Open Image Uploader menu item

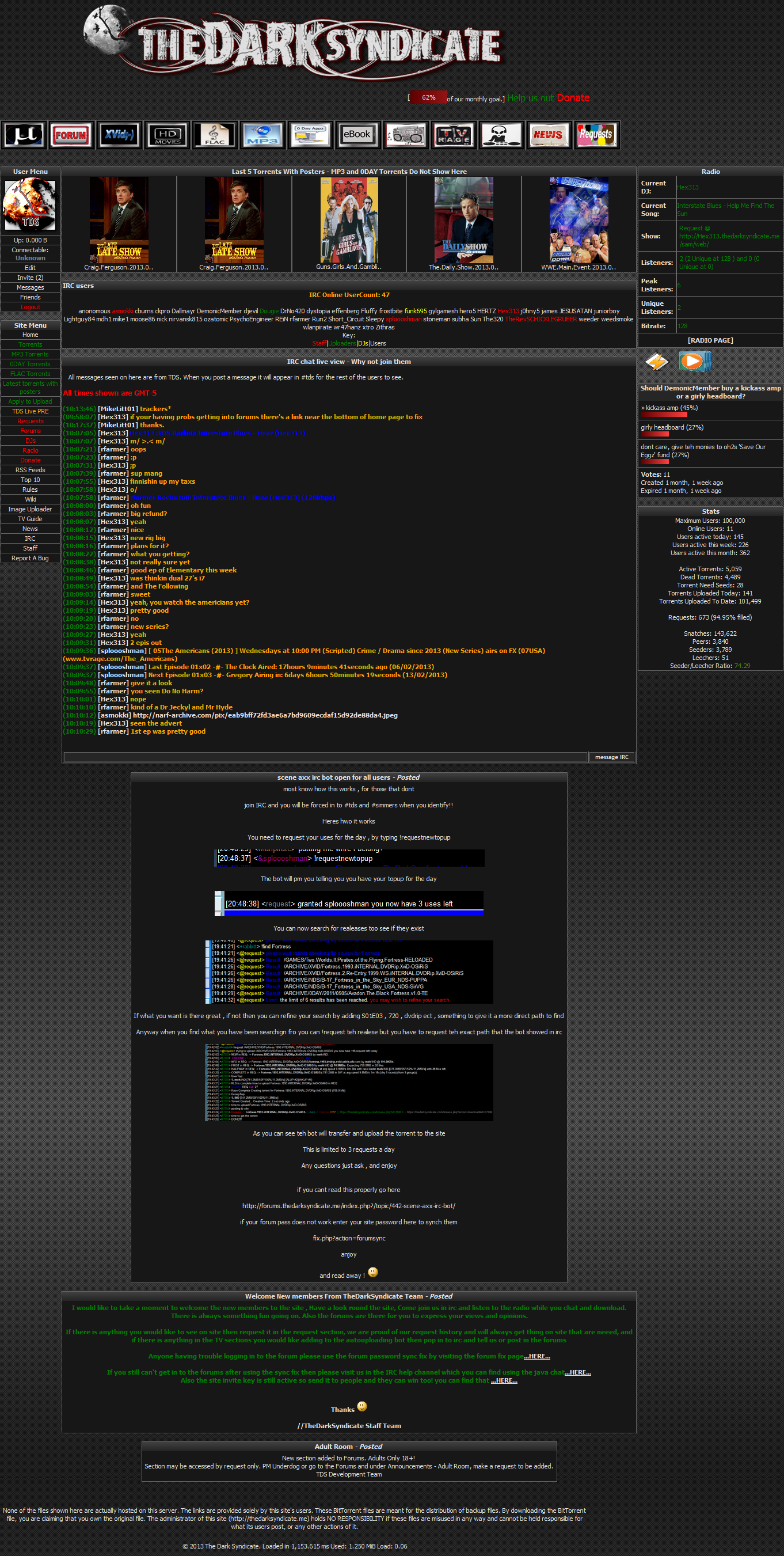pos(30,509)
